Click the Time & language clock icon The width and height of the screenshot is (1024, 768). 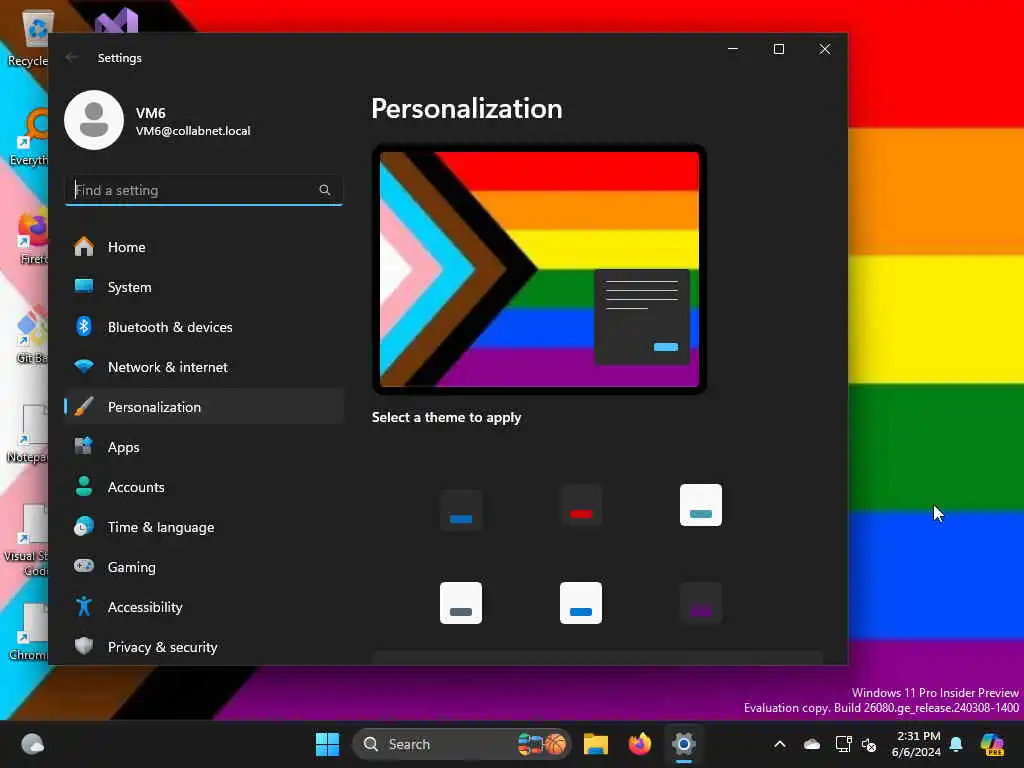click(84, 526)
